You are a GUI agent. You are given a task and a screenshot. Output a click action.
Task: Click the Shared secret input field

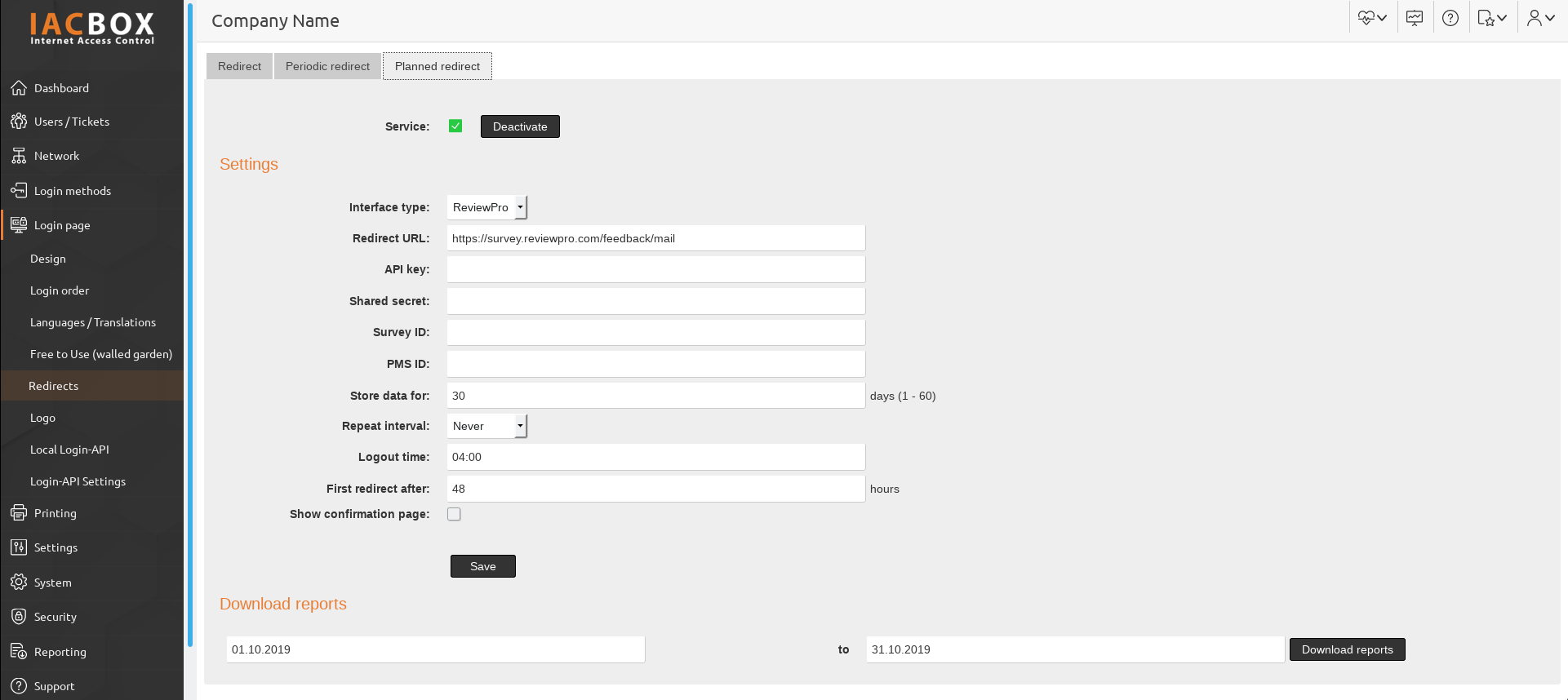pyautogui.click(x=656, y=301)
